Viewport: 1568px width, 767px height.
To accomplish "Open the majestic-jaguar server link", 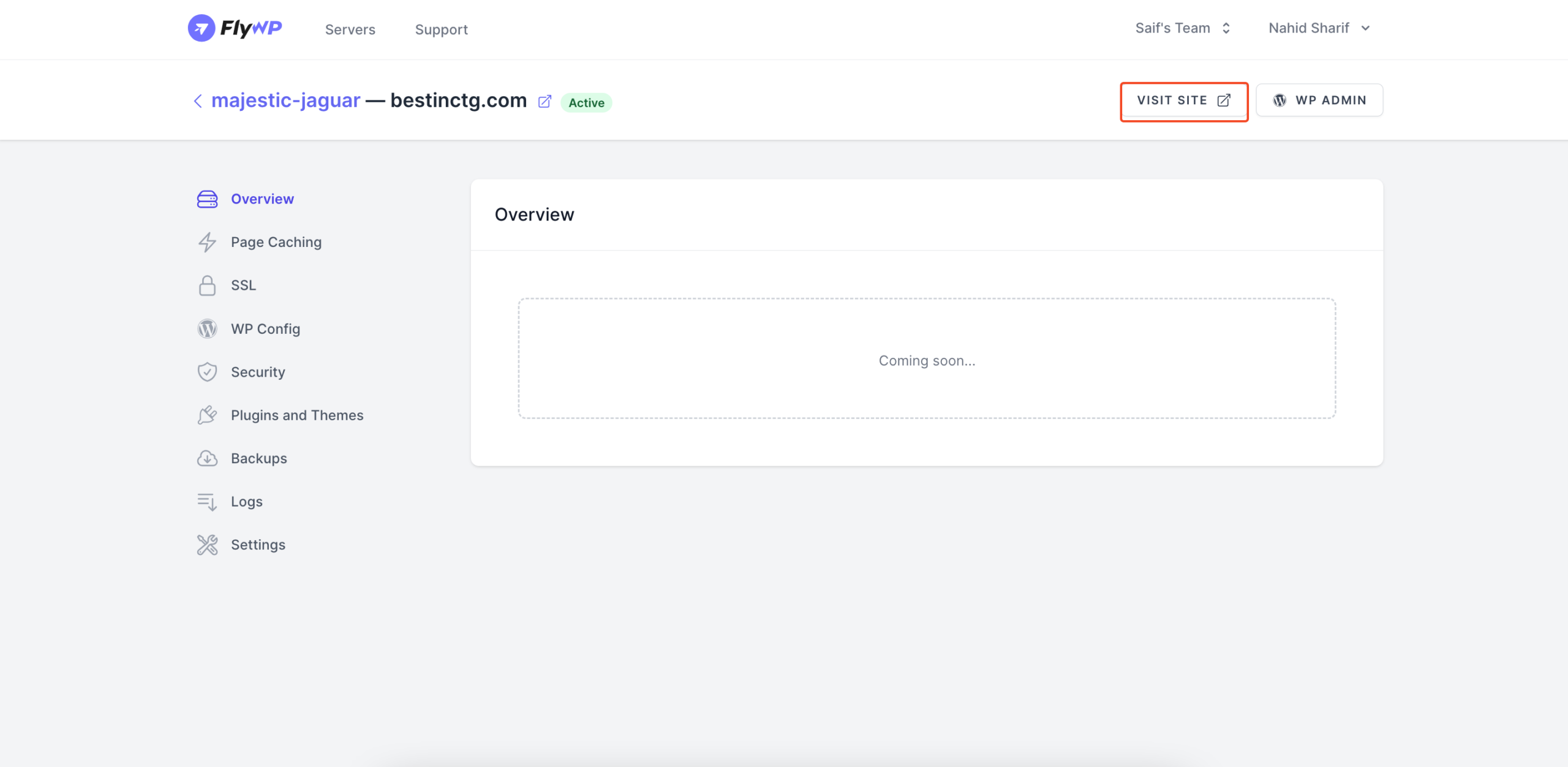I will tap(285, 100).
